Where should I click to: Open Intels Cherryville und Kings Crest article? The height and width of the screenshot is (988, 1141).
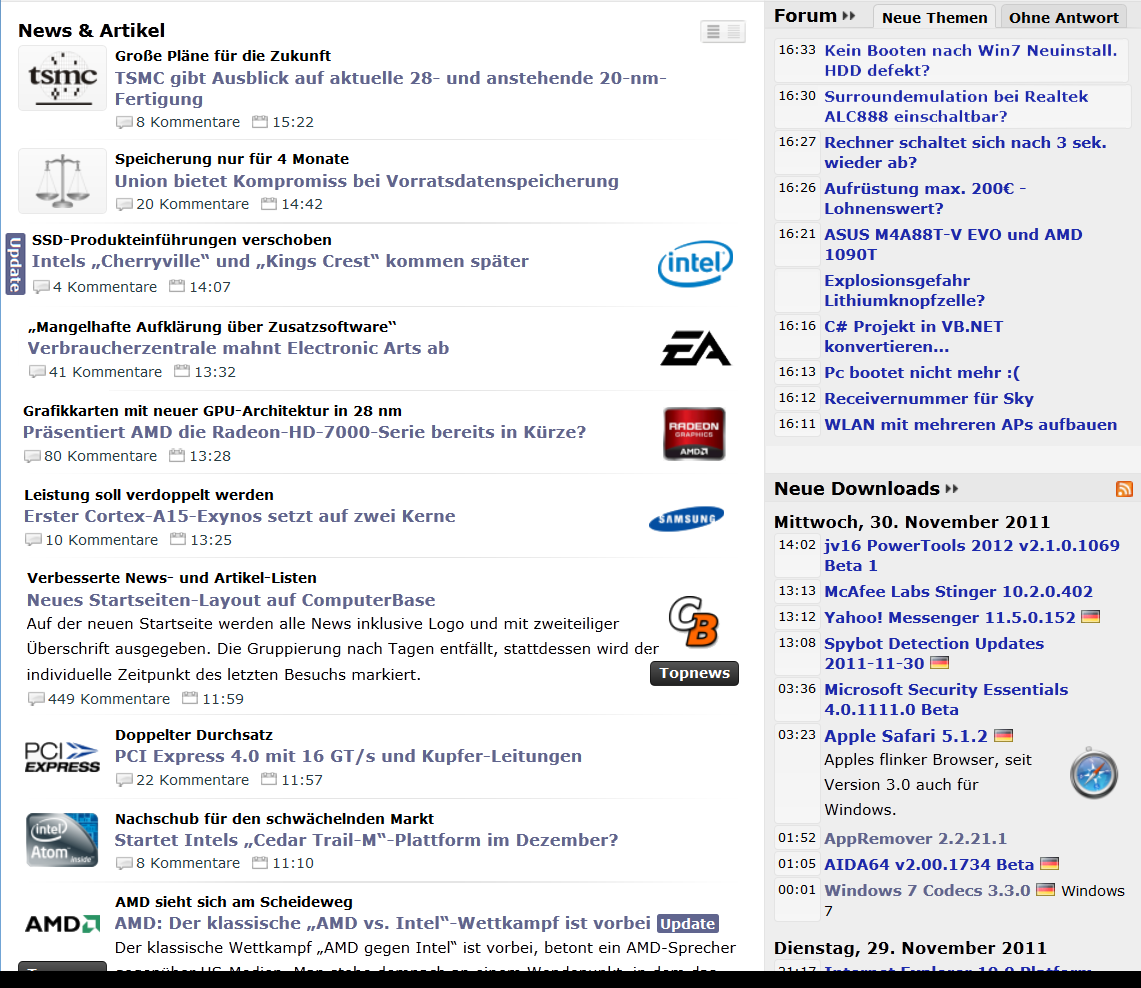[x=280, y=261]
